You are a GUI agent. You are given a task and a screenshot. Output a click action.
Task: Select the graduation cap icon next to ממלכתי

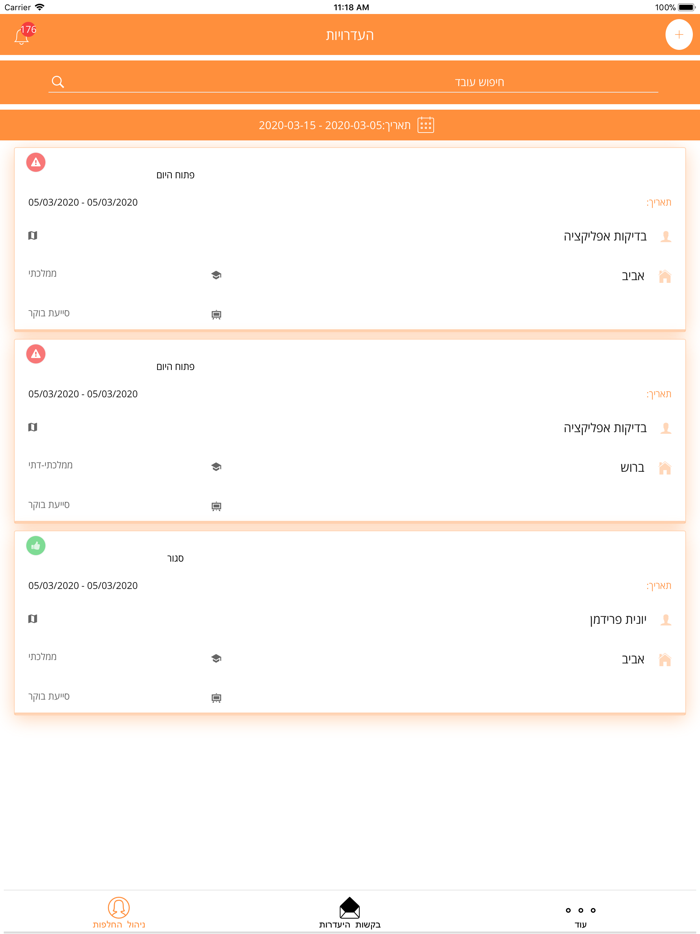click(x=217, y=273)
